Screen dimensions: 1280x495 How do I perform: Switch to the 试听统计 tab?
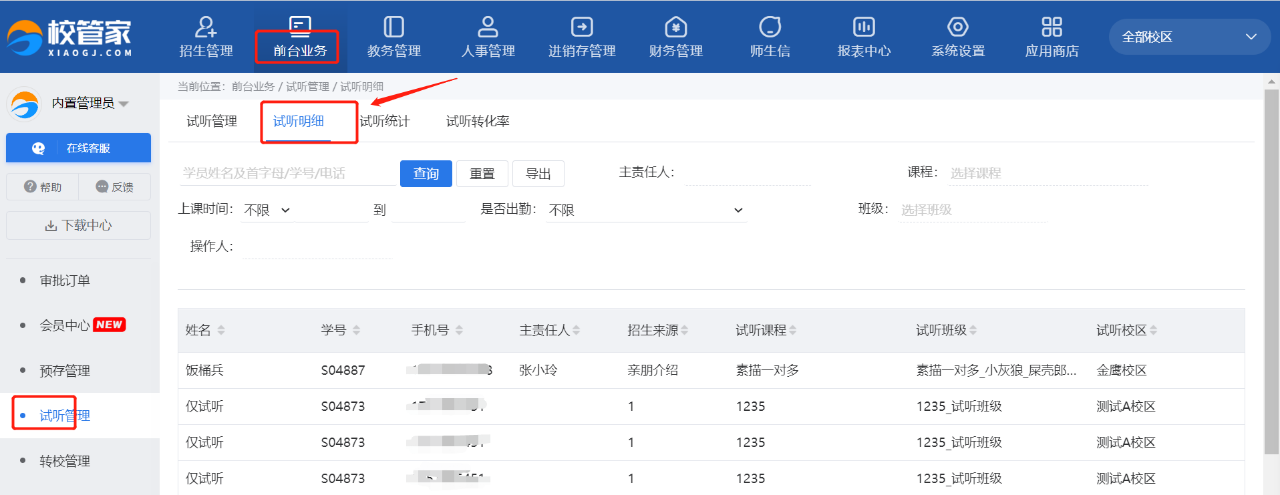(385, 122)
